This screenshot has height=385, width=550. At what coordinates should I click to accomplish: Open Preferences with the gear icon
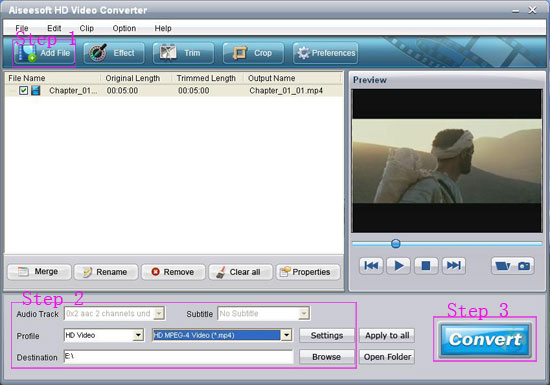point(326,53)
